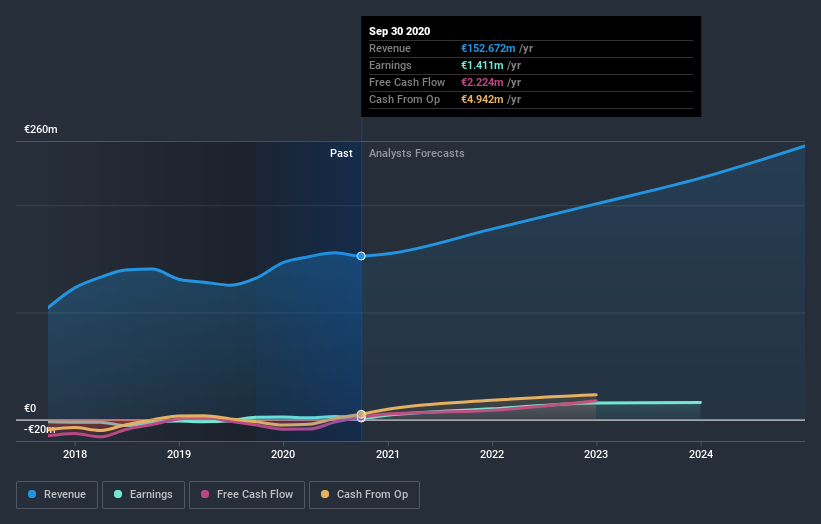Click the €4.942m cash from op value

482,99
